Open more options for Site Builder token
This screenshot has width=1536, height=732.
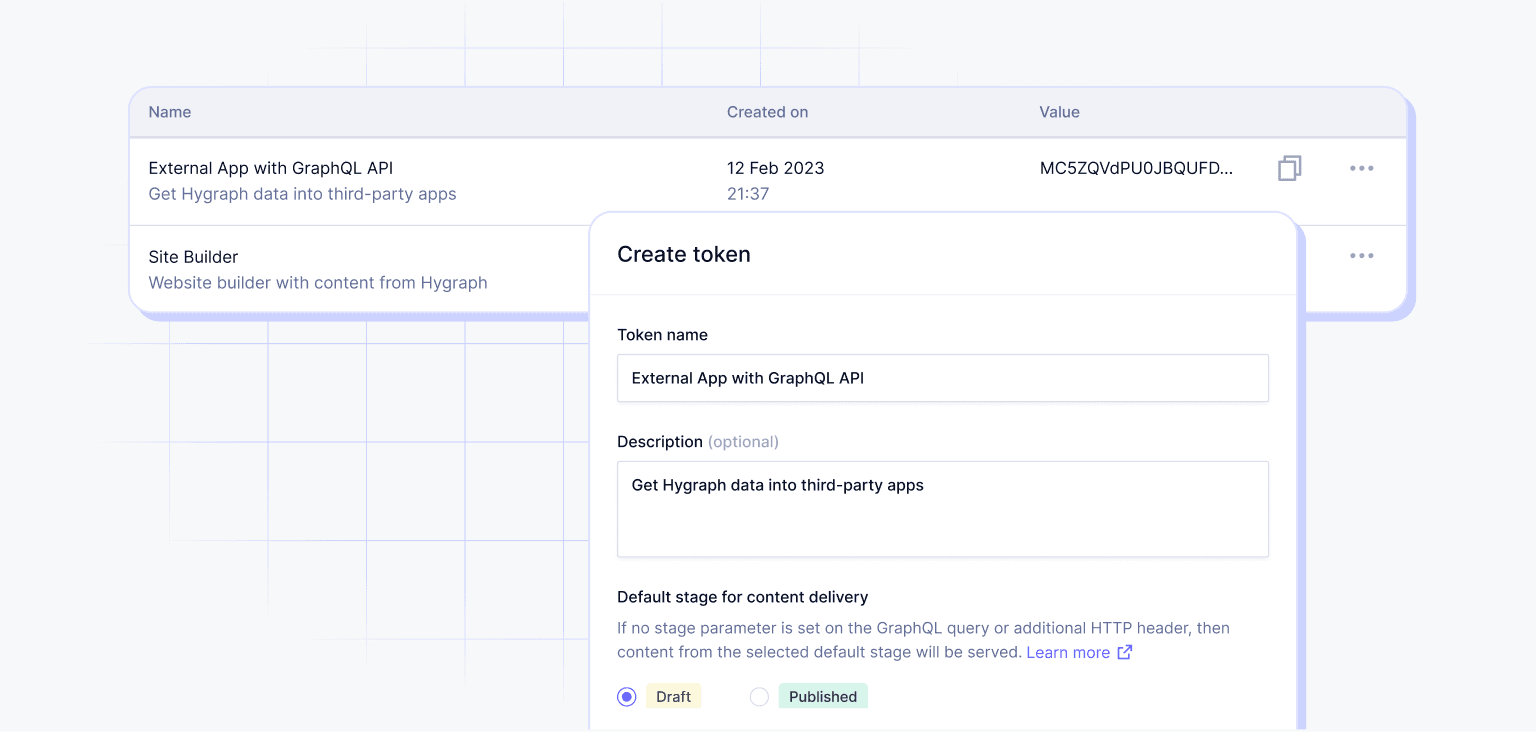(1361, 256)
